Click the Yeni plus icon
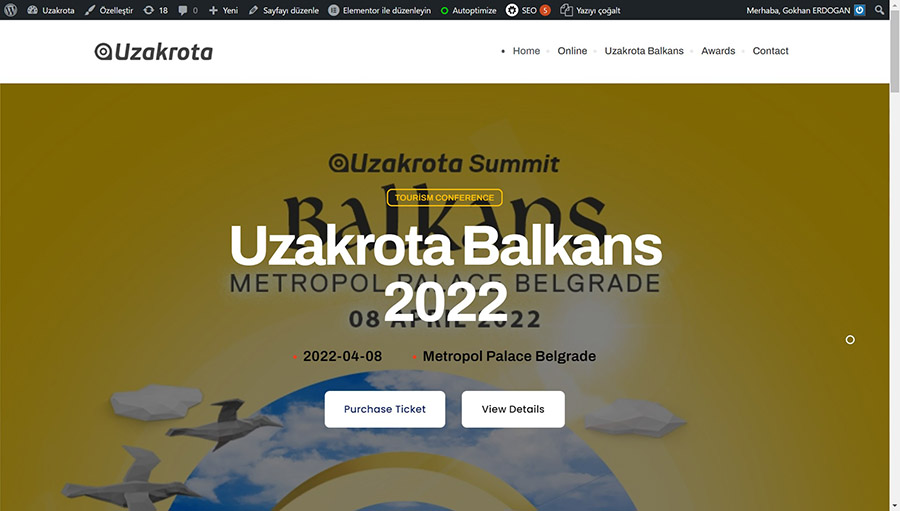900x511 pixels. [x=213, y=10]
